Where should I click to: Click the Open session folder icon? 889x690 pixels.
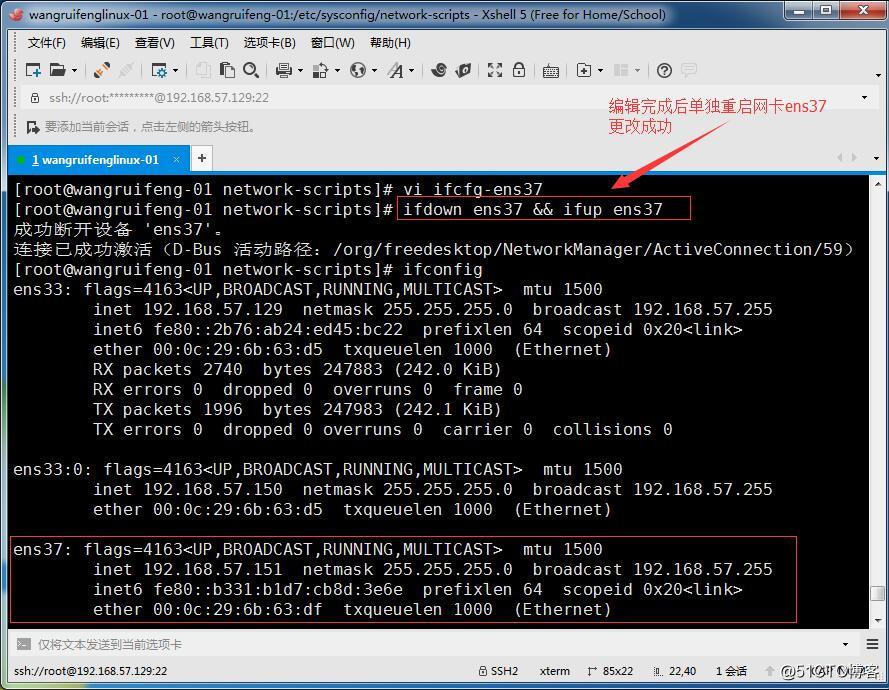coord(57,70)
